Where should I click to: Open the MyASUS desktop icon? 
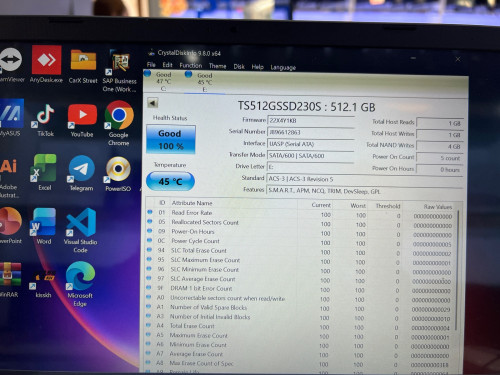pos(11,118)
